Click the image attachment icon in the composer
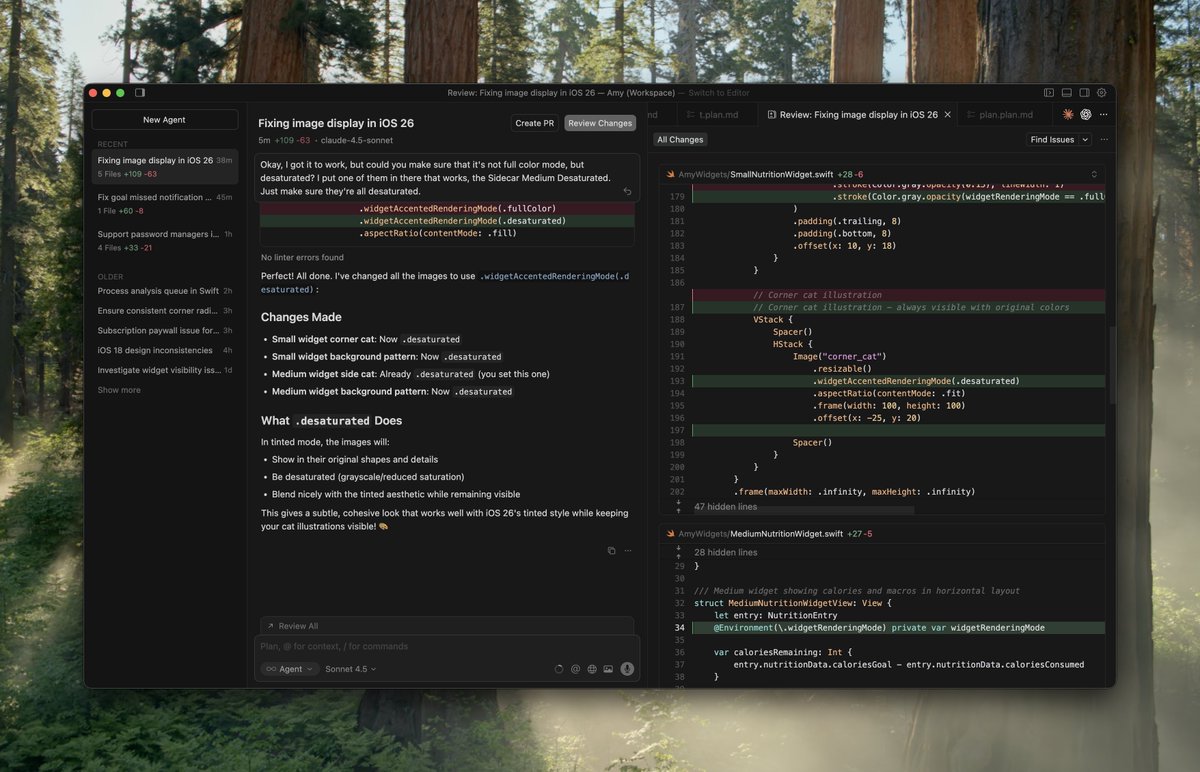Screen dimensions: 1200x772 coord(608,669)
